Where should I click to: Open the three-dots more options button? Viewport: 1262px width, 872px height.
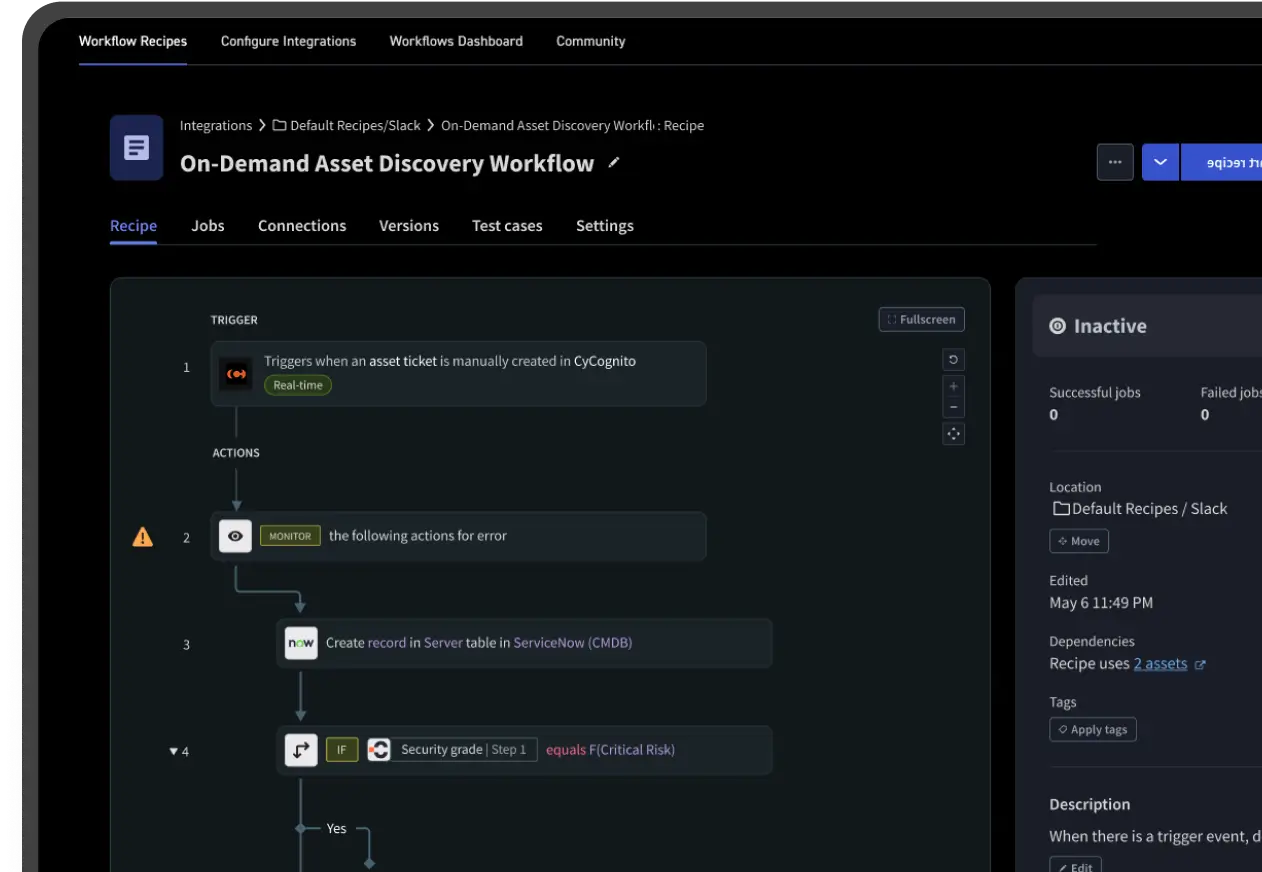[1115, 162]
